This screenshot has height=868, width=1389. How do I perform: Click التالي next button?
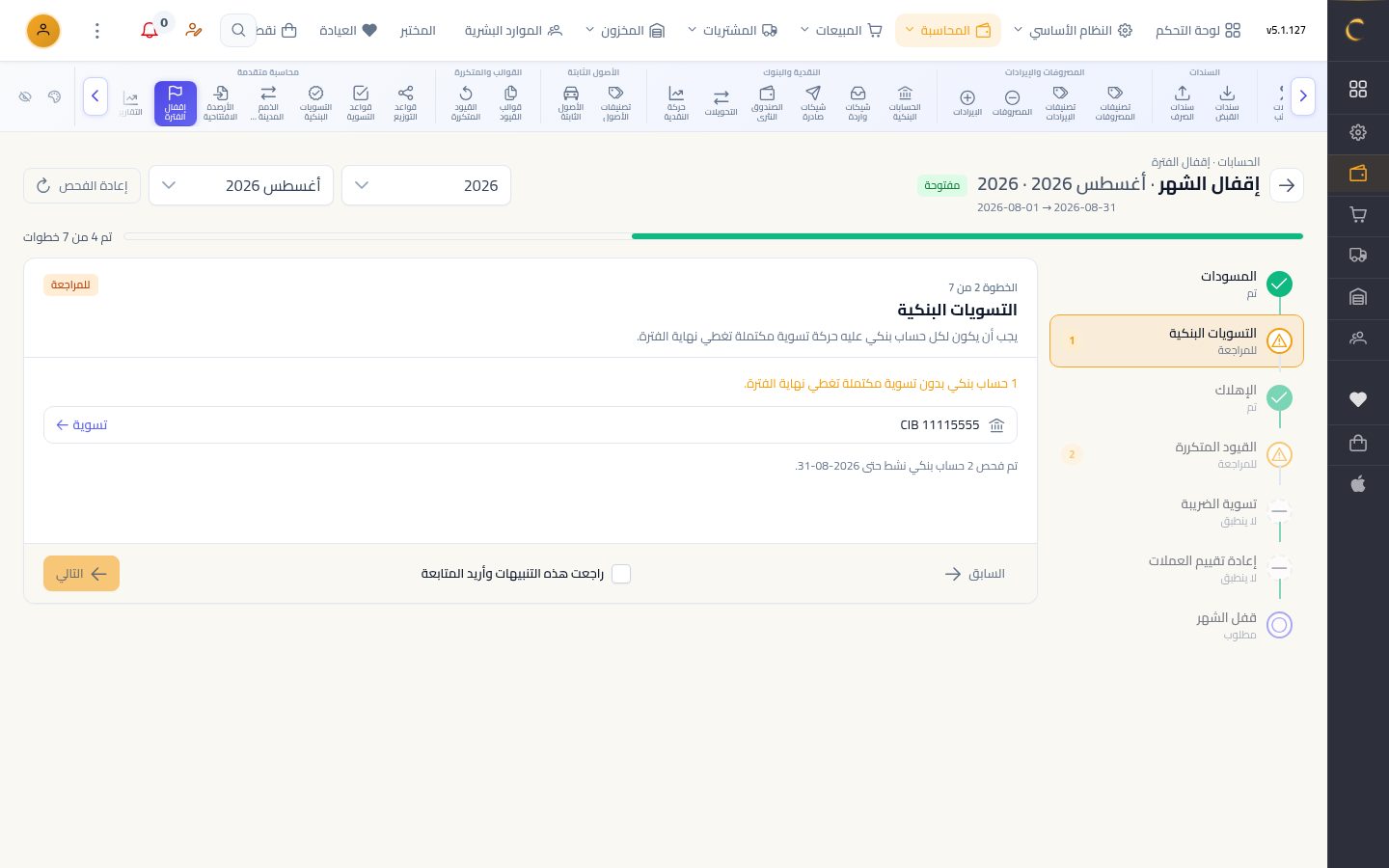point(81,574)
